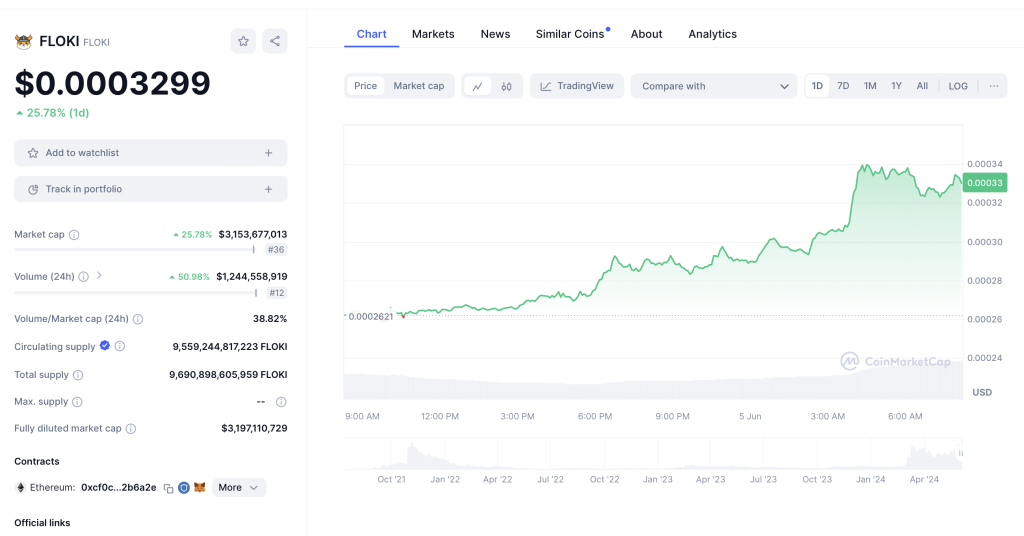Click verified badge next to Circulating supply

104,346
